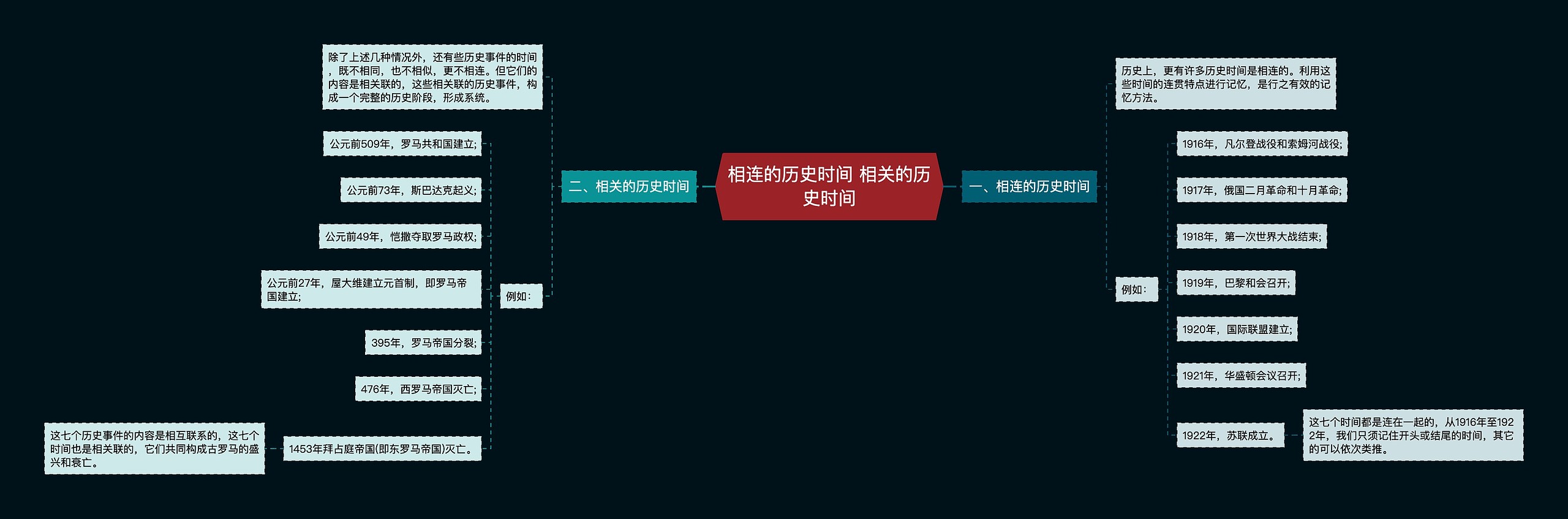Viewport: 1568px width, 519px height.
Task: Click the '一、相连的历史时间' branch node
Action: click(x=1029, y=186)
